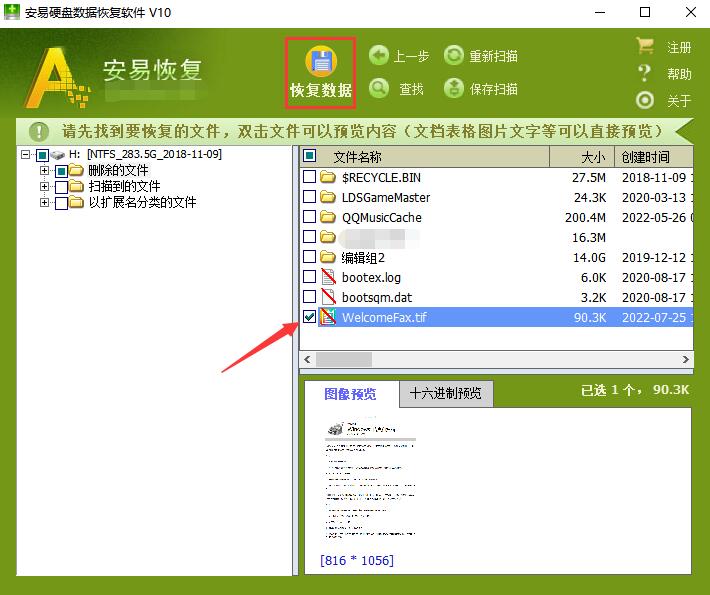Sort by the 创建时间 column header
The width and height of the screenshot is (710, 595).
[x=654, y=157]
